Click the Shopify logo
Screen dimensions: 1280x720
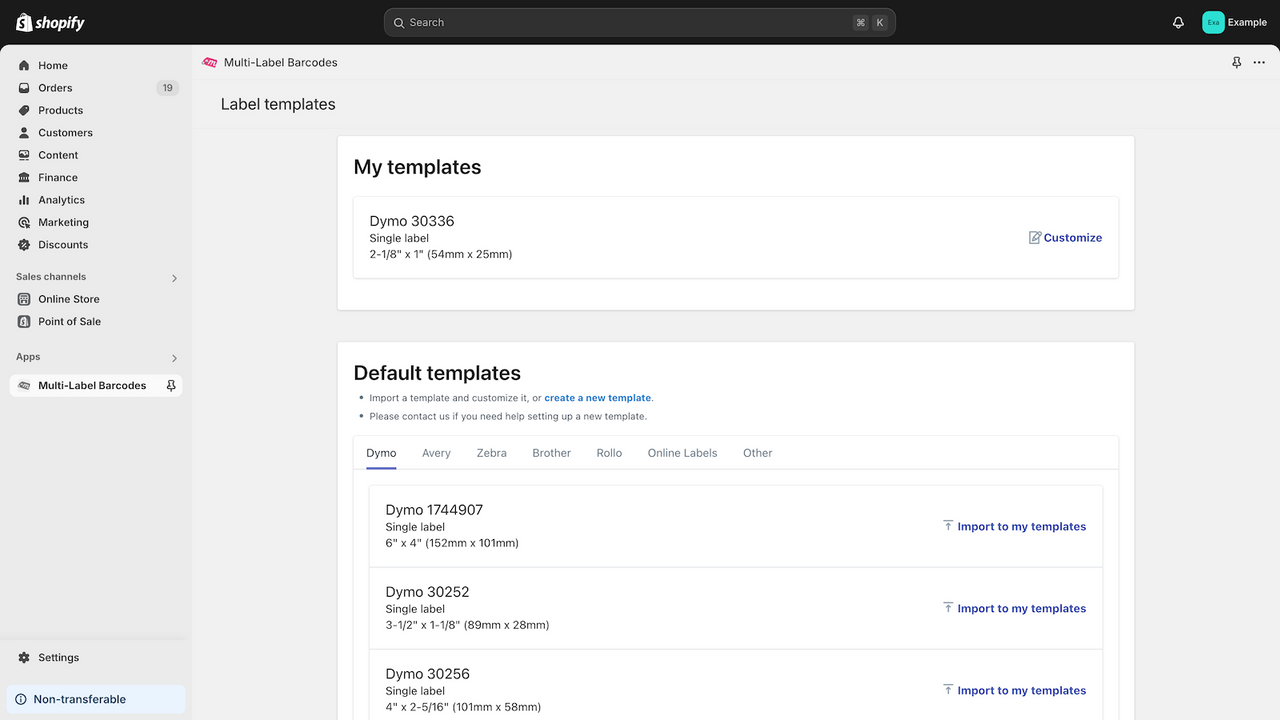[x=50, y=22]
